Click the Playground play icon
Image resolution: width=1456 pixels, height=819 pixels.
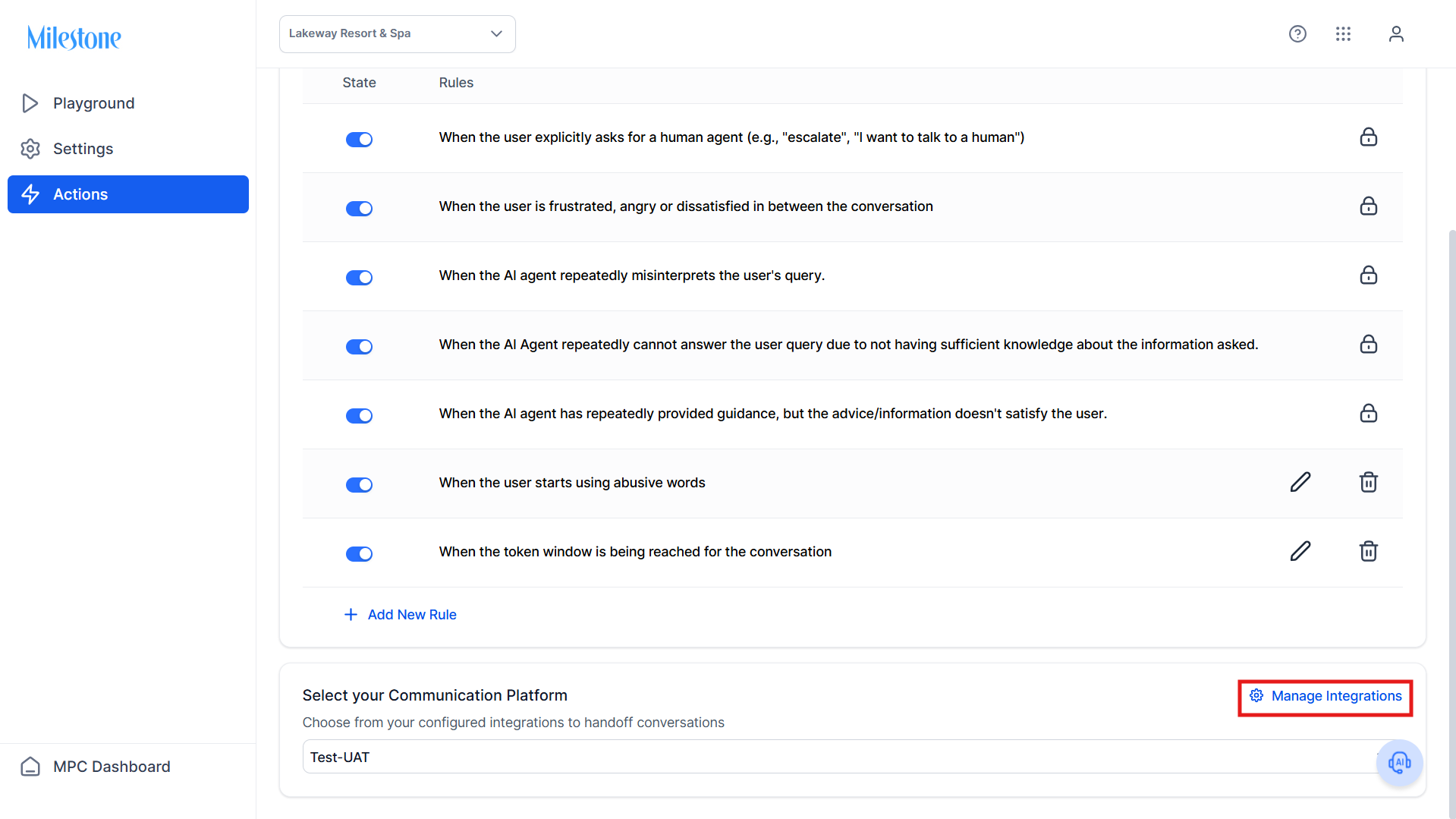[x=30, y=103]
